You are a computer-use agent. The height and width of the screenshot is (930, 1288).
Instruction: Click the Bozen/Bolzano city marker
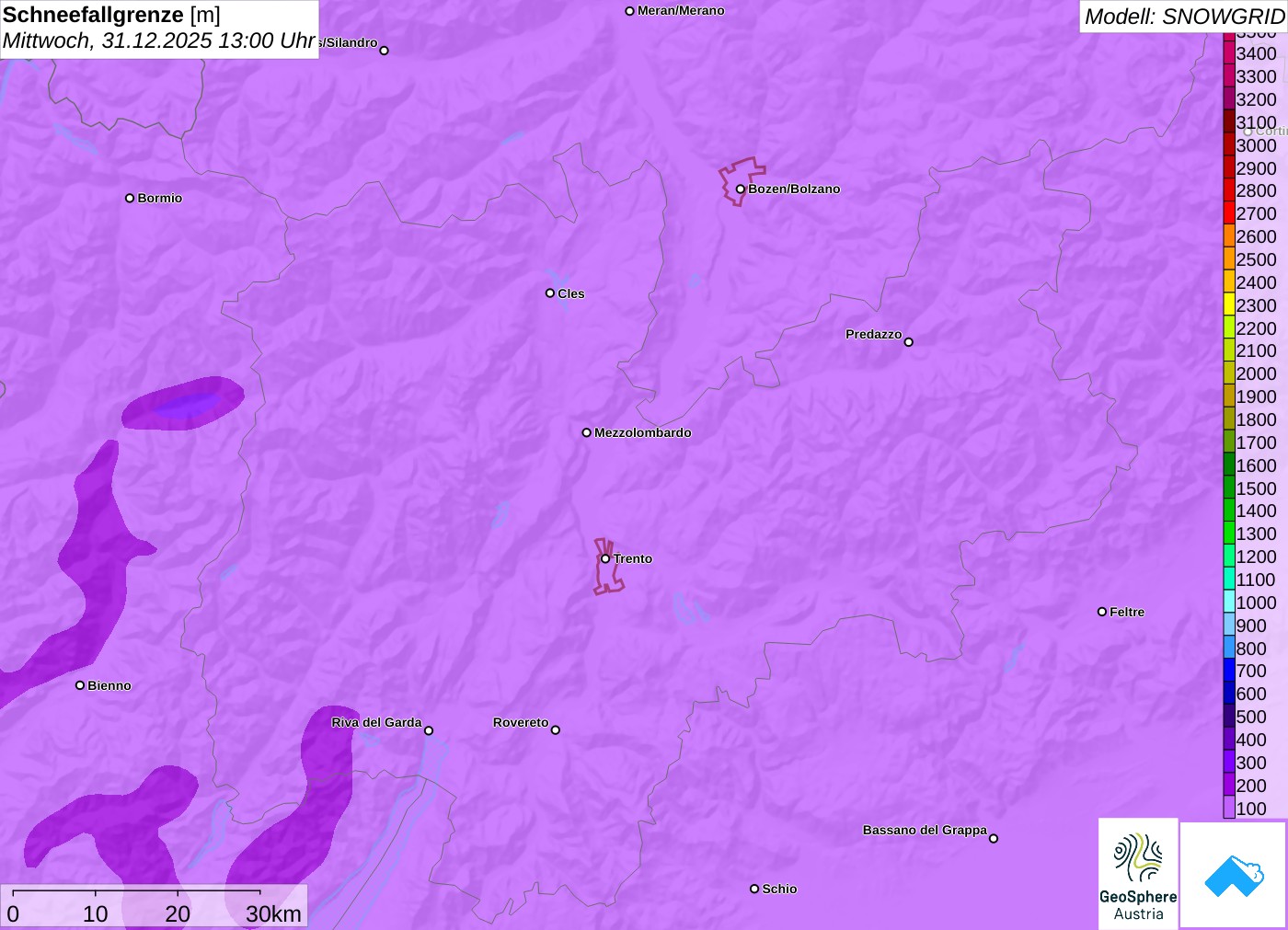pyautogui.click(x=740, y=189)
